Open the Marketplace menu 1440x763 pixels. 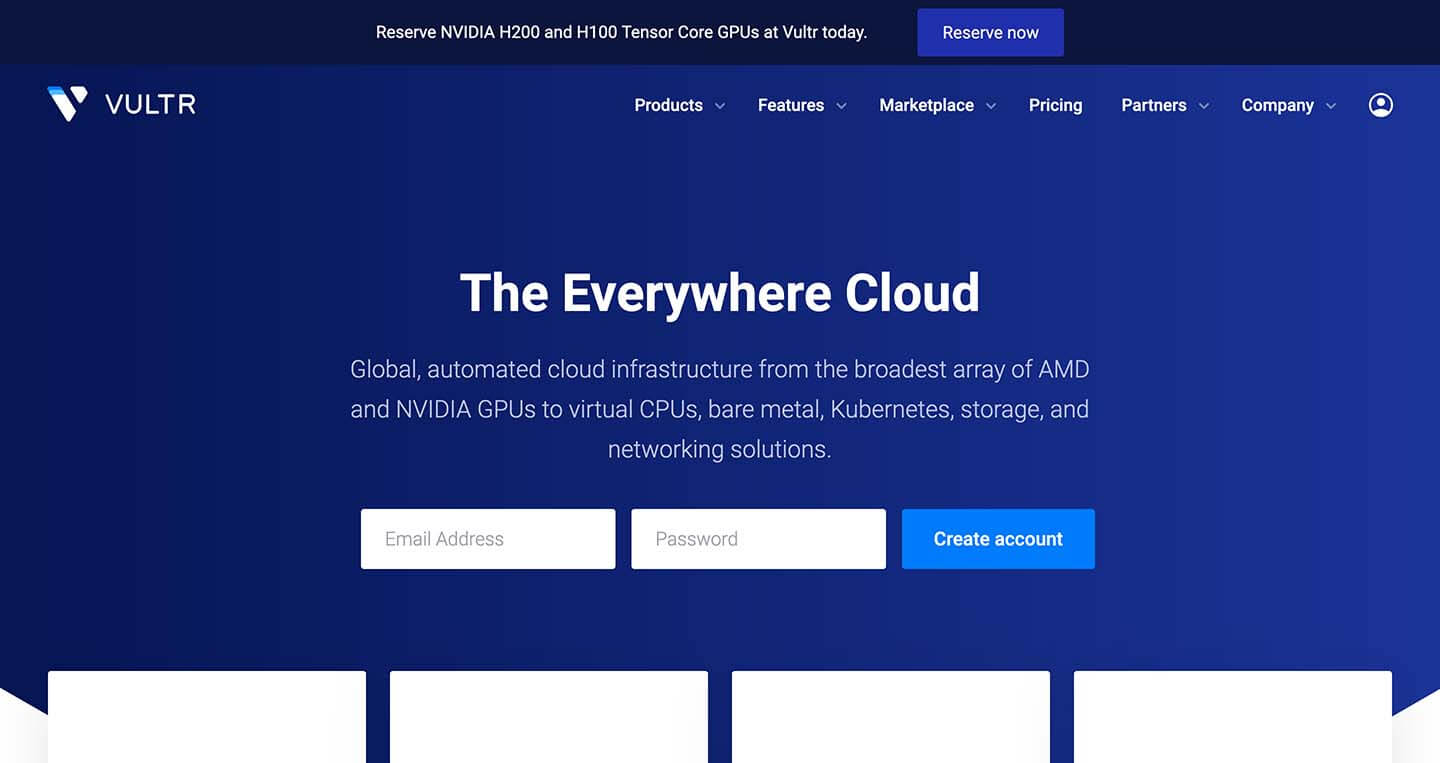coord(926,105)
